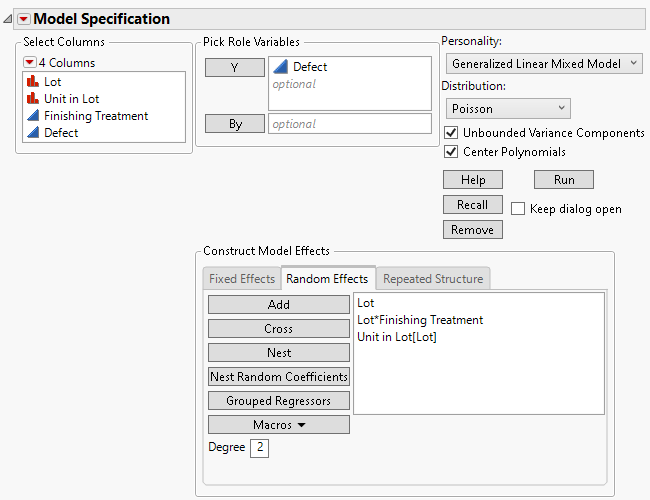Viewport: 650px width, 500px height.
Task: Select the Lot column nominal icon
Action: [31, 82]
